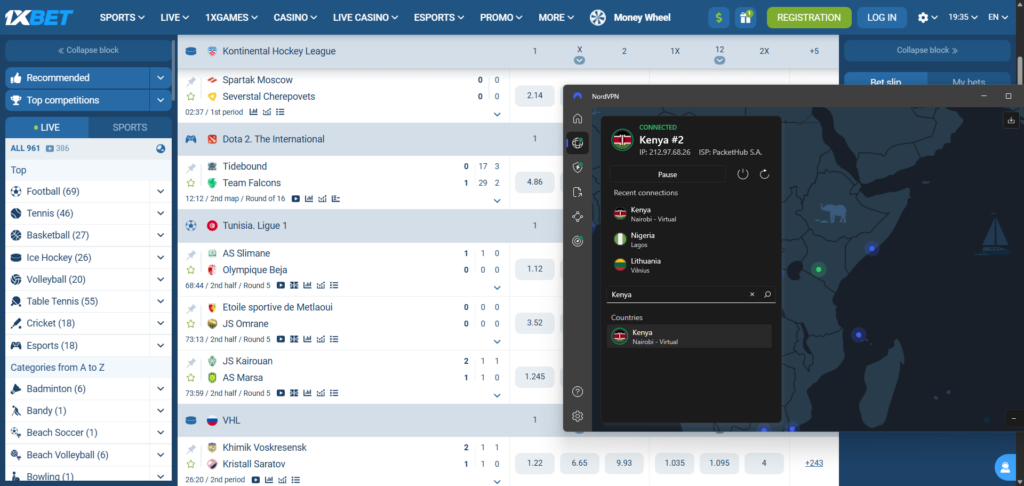Open the dollar payments icon in 1xBet header

tap(719, 18)
